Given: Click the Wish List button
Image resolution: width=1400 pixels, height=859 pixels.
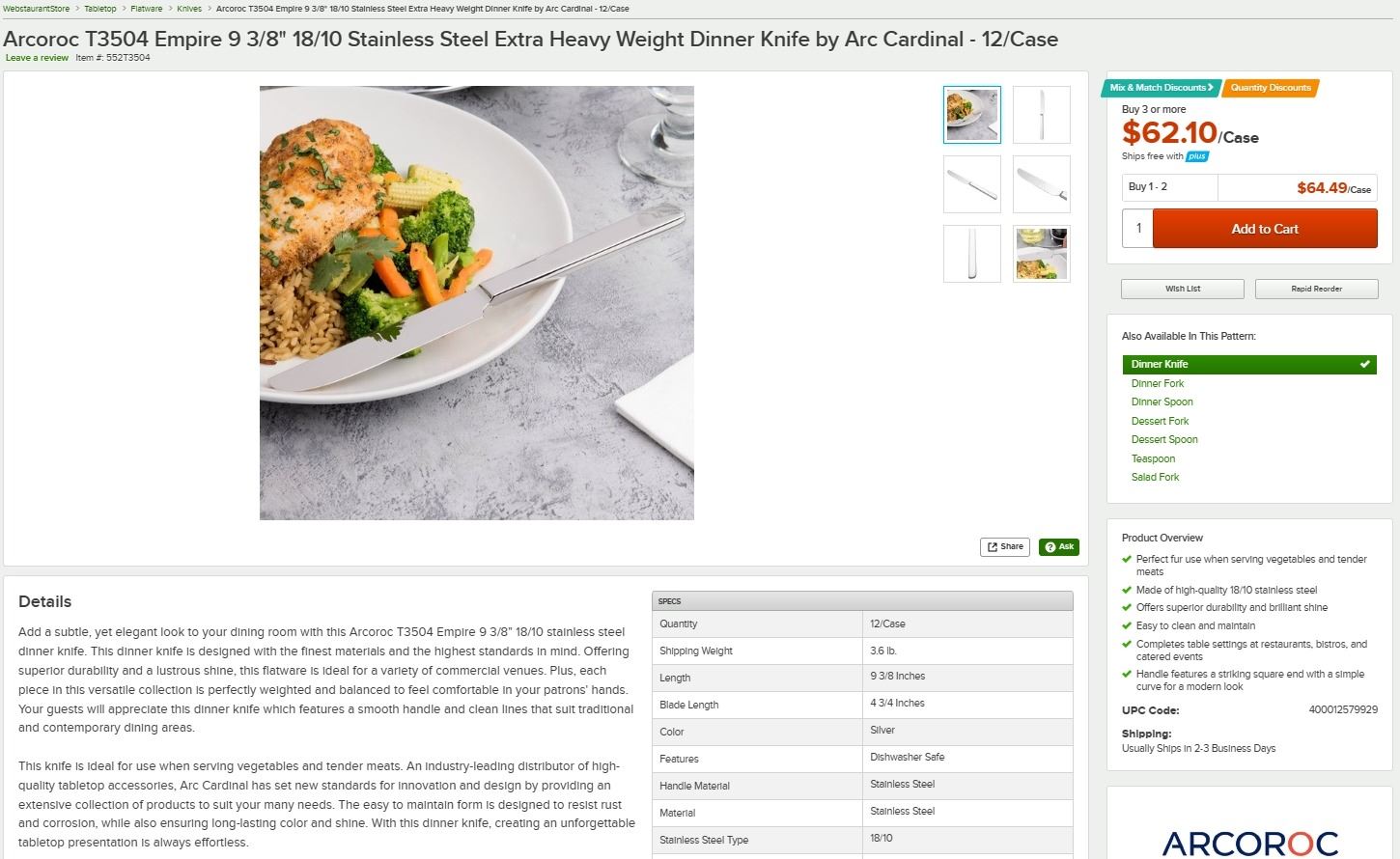Looking at the screenshot, I should pos(1183,289).
